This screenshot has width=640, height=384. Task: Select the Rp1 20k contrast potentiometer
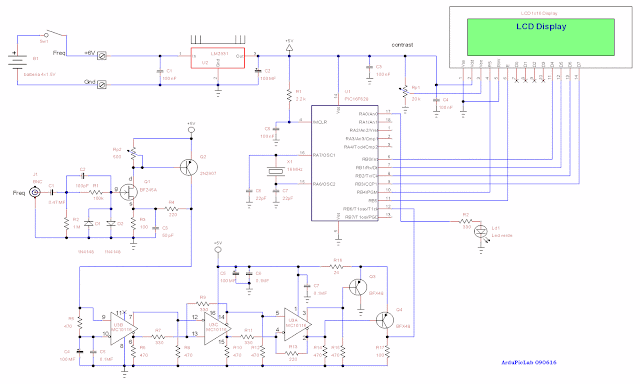tap(405, 92)
